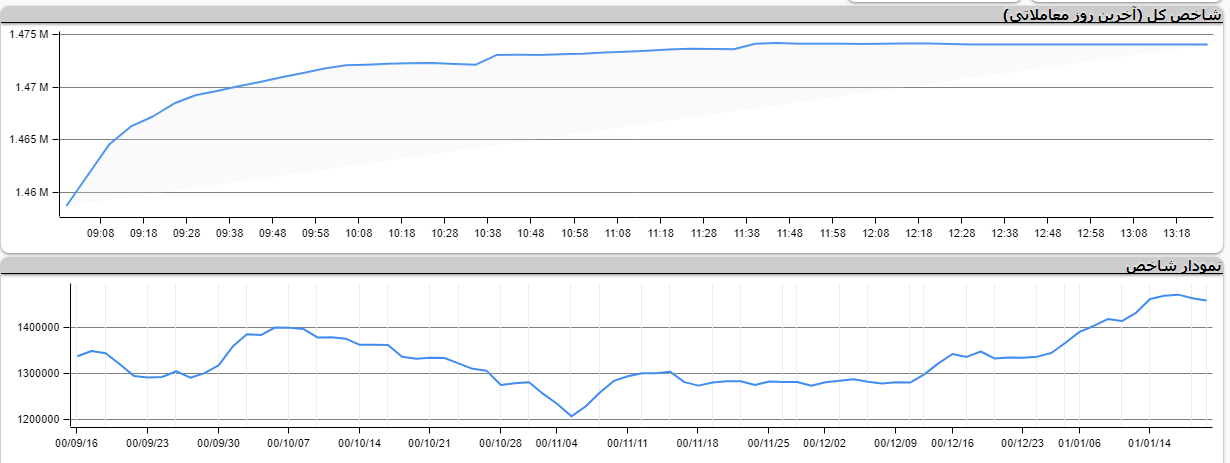Click the 12:28 time axis label
Image resolution: width=1230 pixels, height=463 pixels.
(961, 233)
